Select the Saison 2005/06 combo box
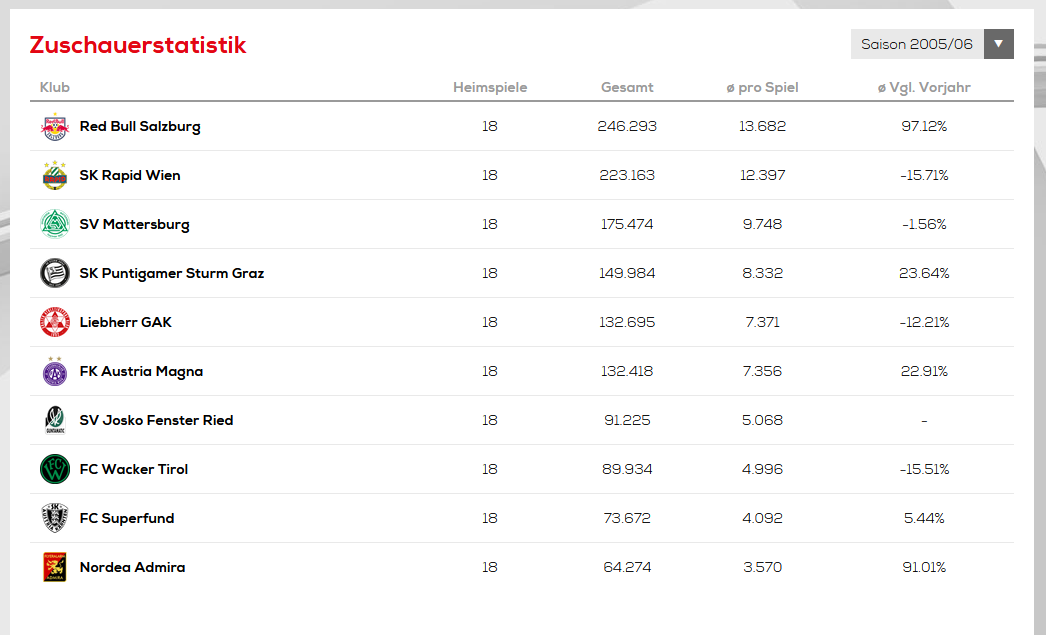This screenshot has width=1046, height=635. (x=932, y=44)
